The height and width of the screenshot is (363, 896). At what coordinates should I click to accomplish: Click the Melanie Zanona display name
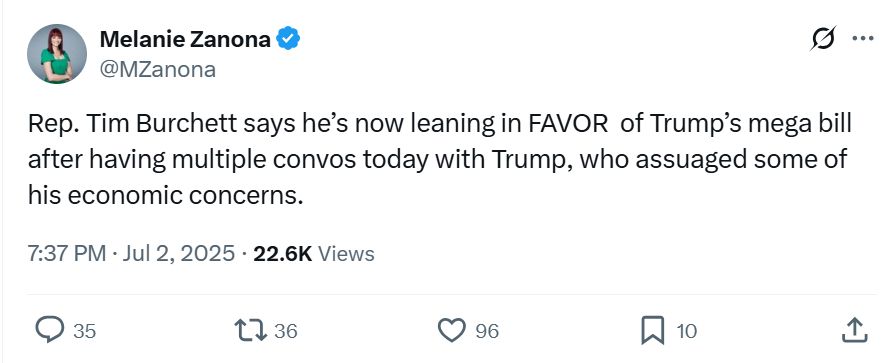(185, 39)
